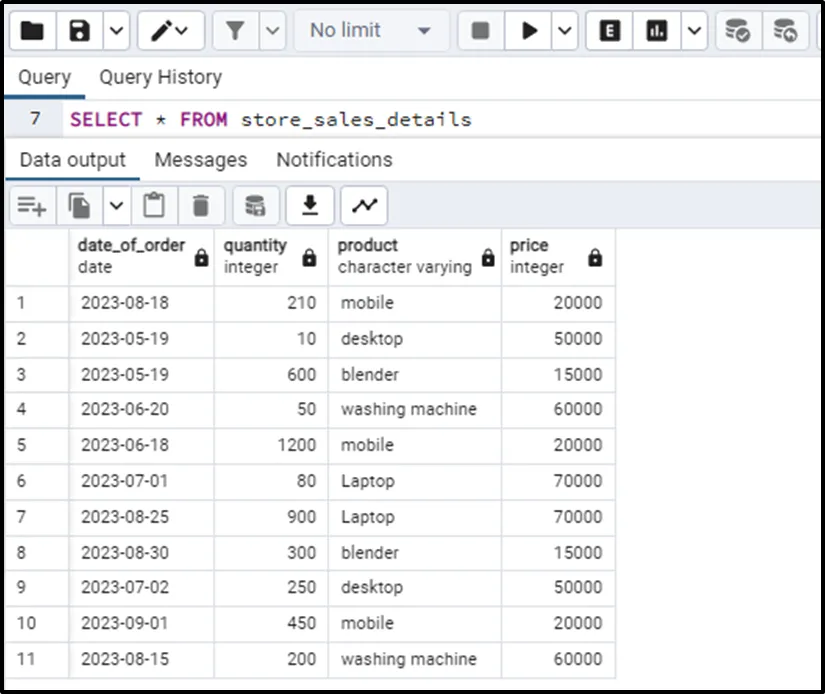Select the washing machine cell in row 4

pyautogui.click(x=408, y=409)
